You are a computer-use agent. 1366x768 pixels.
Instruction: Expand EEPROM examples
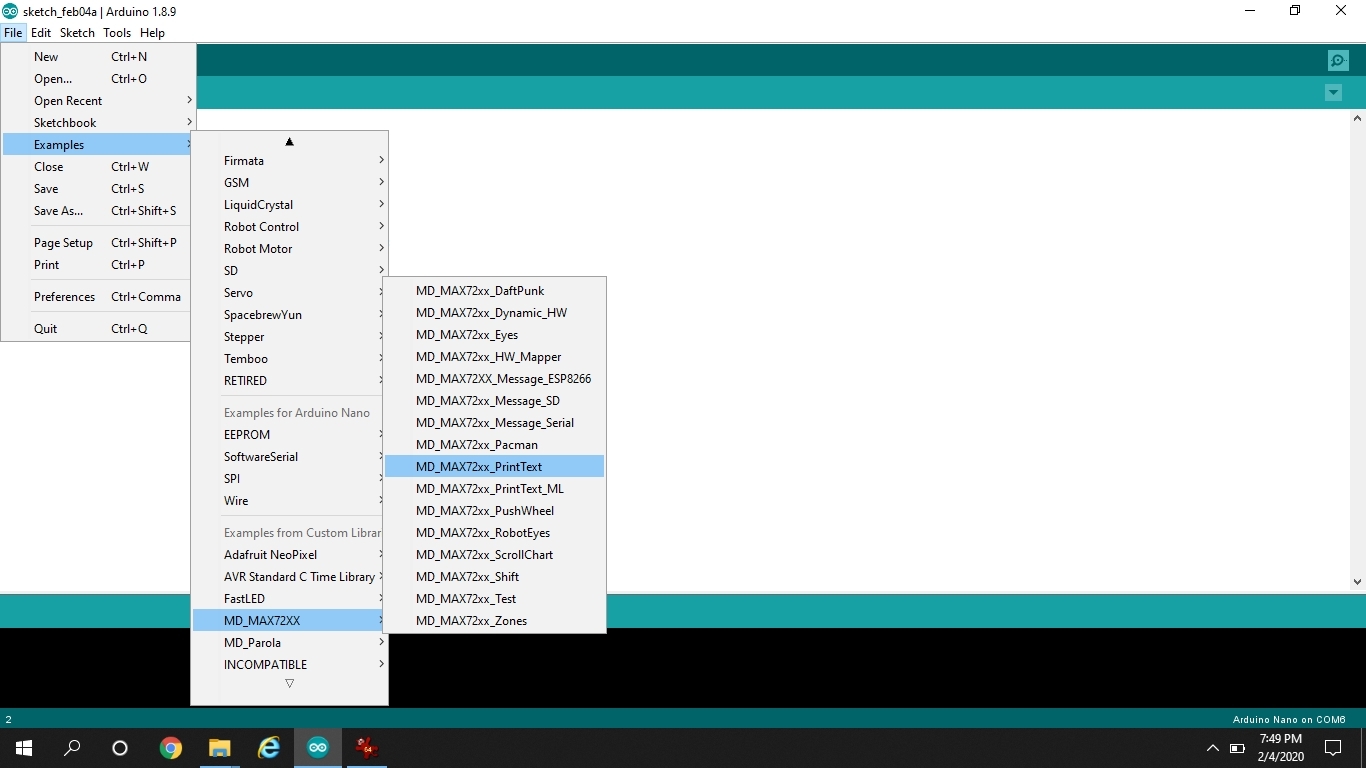[289, 435]
